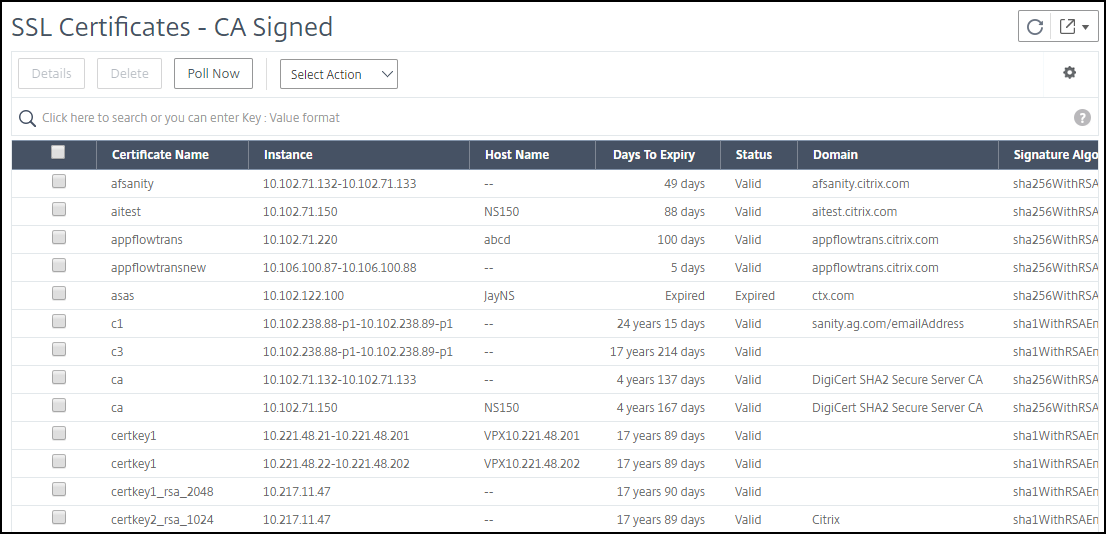Check the appflowtransnew row checkbox
This screenshot has height=534, width=1106.
pyautogui.click(x=59, y=265)
